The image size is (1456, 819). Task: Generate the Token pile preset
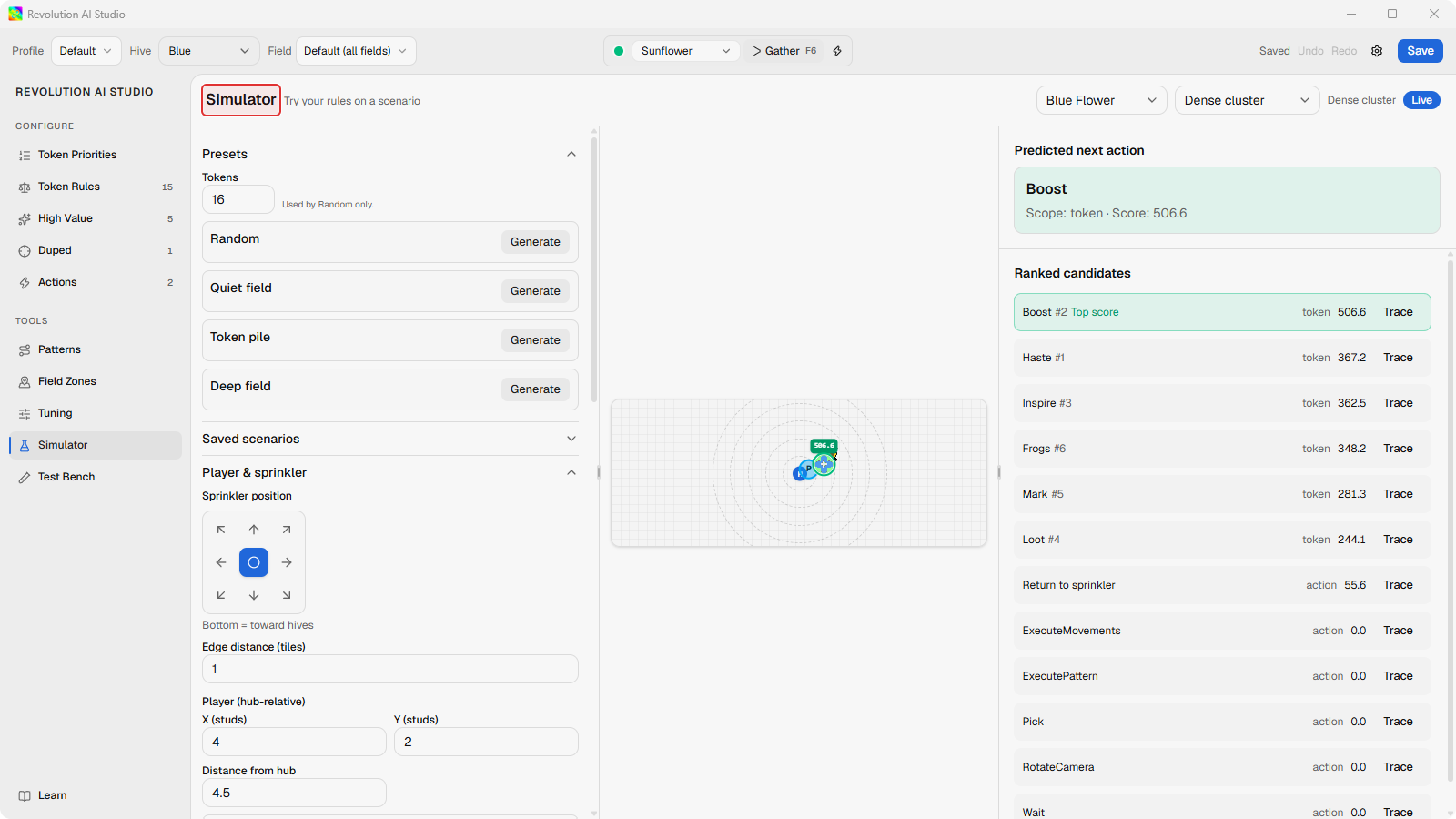535,340
